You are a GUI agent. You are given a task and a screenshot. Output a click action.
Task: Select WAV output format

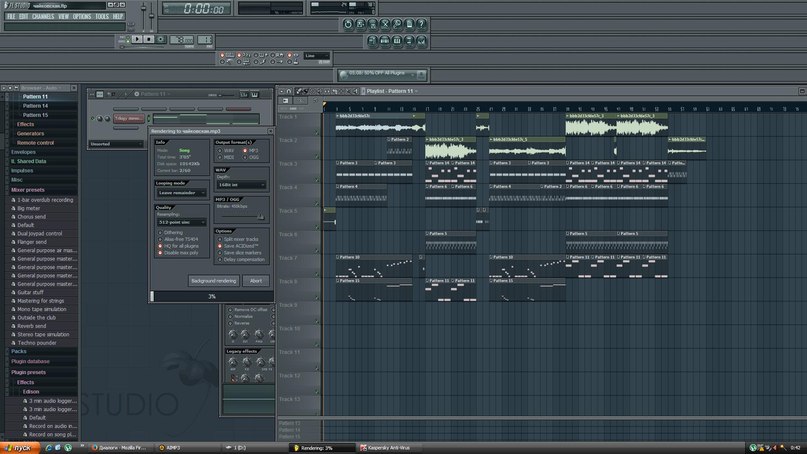point(225,150)
